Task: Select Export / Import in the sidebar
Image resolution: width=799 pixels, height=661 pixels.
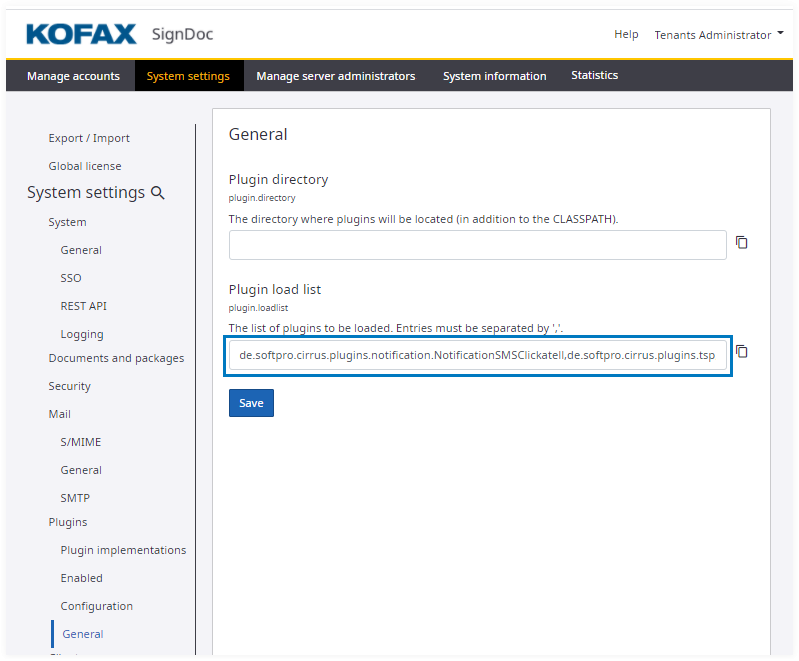Action: pyautogui.click(x=89, y=138)
